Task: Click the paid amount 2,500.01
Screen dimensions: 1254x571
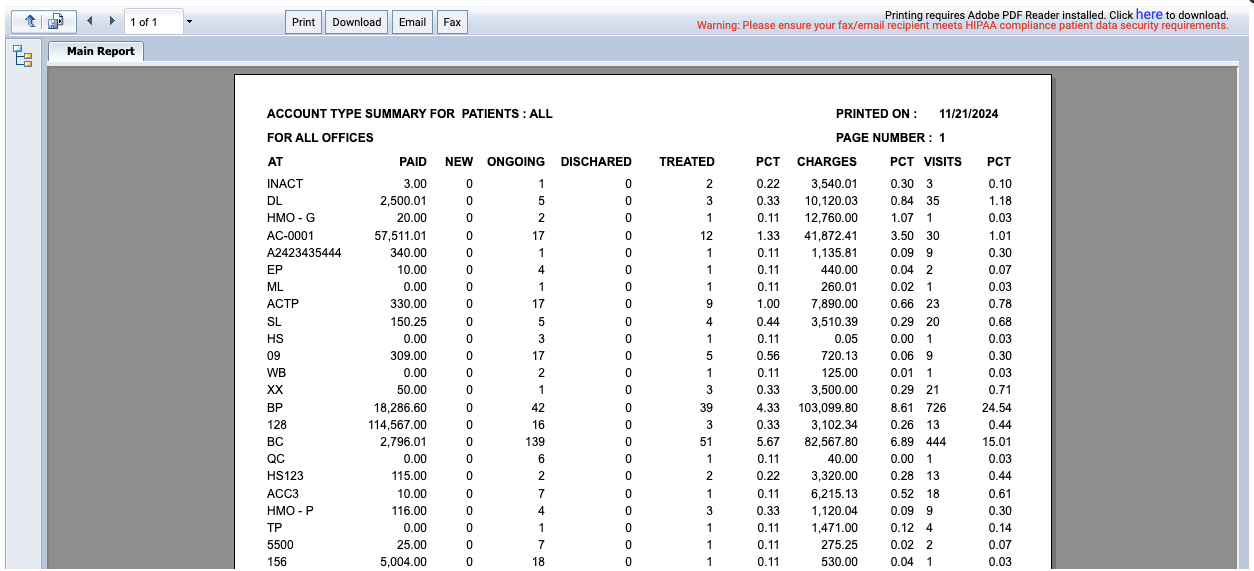Action: pyautogui.click(x=404, y=201)
